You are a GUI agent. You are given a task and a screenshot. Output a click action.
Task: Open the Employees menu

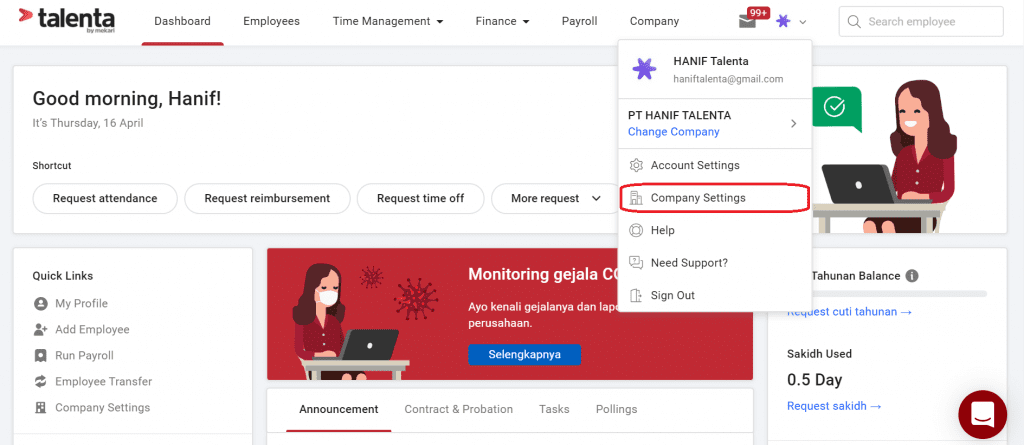tap(271, 22)
